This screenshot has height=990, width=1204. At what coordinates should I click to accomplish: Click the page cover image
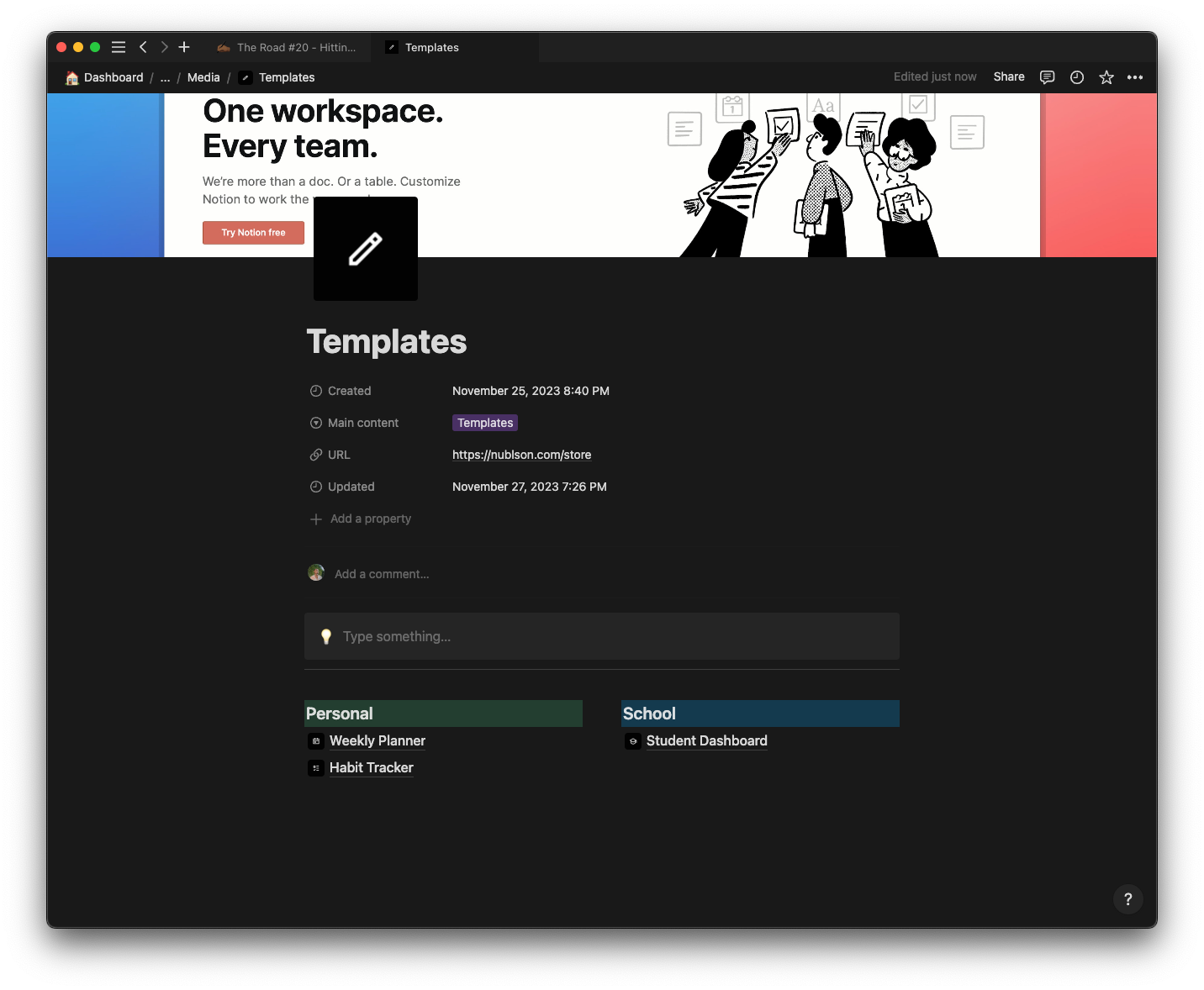pos(602,175)
